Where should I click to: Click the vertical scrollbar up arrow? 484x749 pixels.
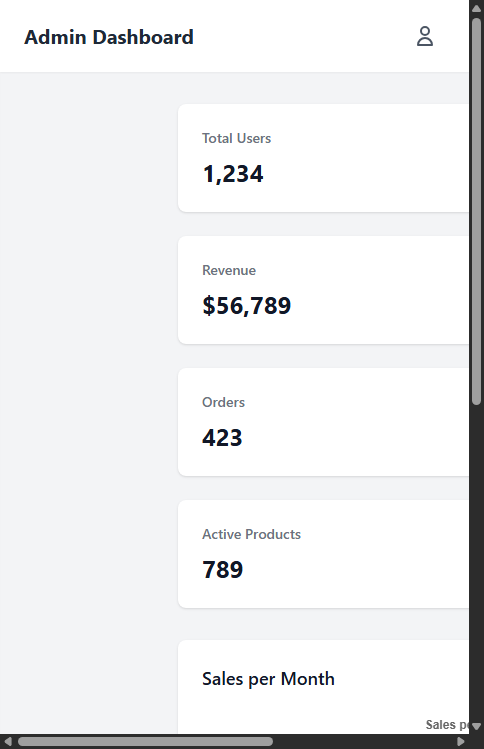[476, 8]
